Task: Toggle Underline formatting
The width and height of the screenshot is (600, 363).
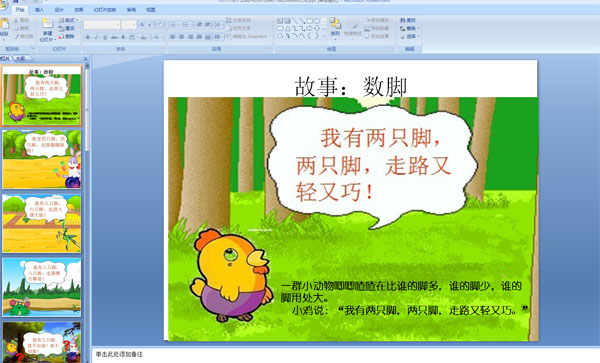Action: point(105,37)
